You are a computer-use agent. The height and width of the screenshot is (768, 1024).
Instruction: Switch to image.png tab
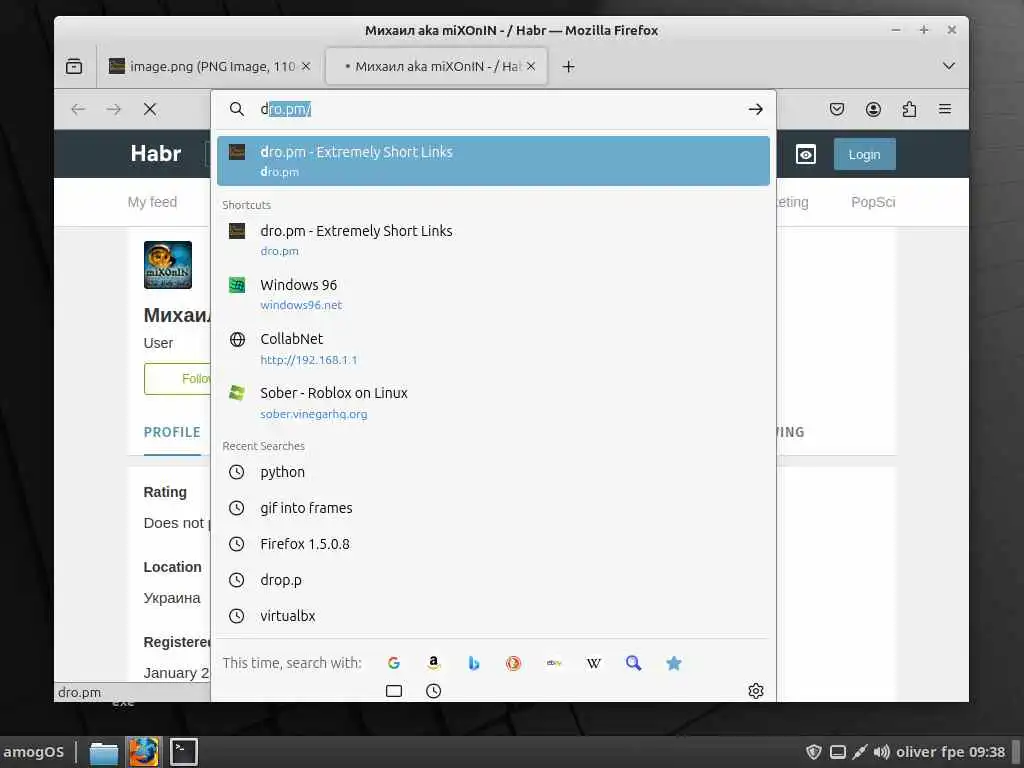click(x=210, y=66)
